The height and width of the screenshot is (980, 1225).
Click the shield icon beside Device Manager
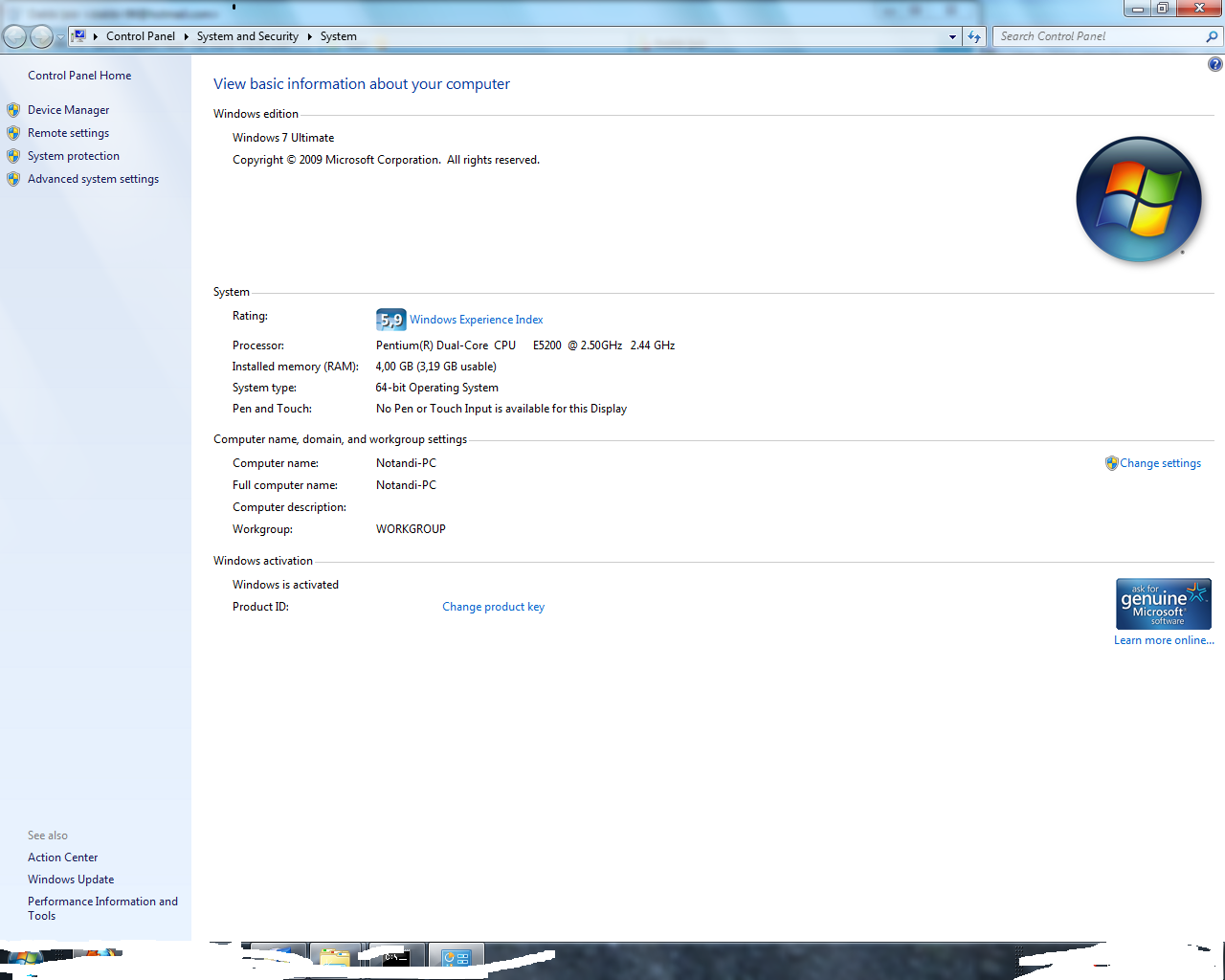pos(13,110)
